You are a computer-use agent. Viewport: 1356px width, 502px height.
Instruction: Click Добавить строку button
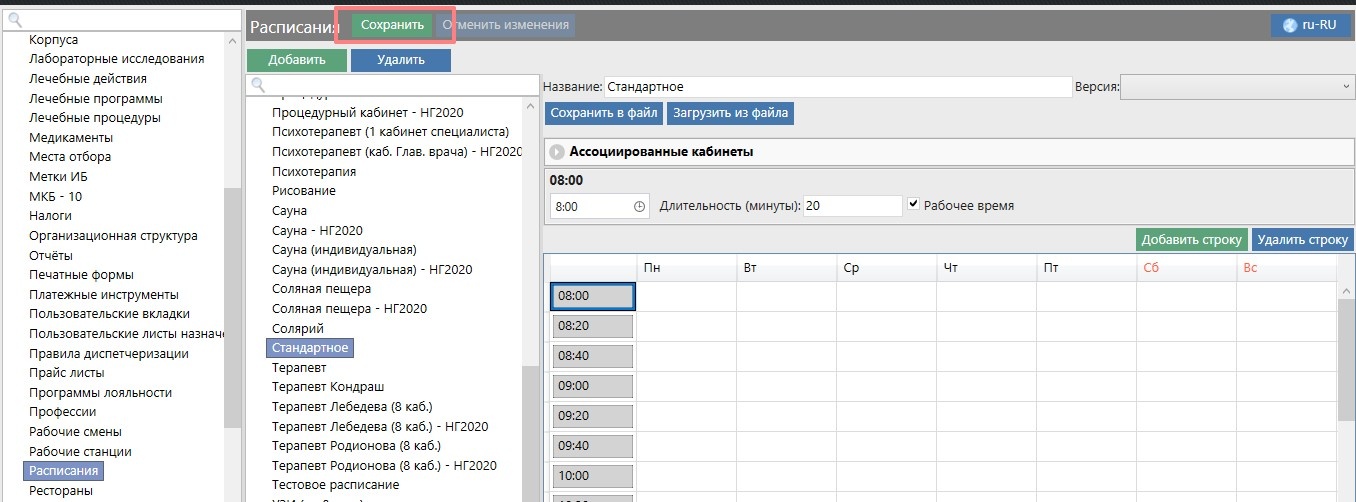[1191, 240]
